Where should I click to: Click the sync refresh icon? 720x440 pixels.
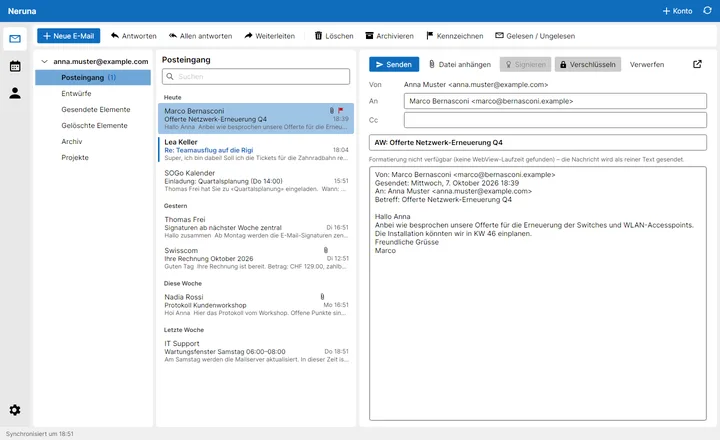(707, 11)
